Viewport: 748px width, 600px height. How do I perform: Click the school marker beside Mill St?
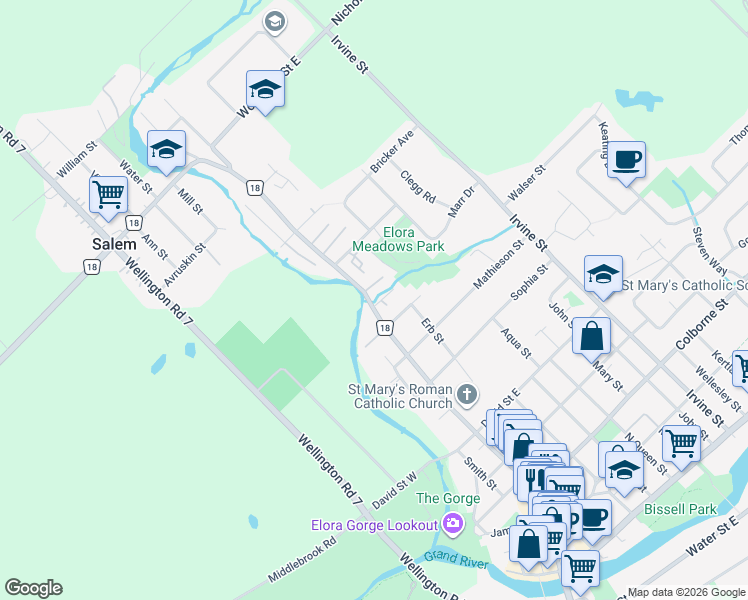tap(166, 150)
